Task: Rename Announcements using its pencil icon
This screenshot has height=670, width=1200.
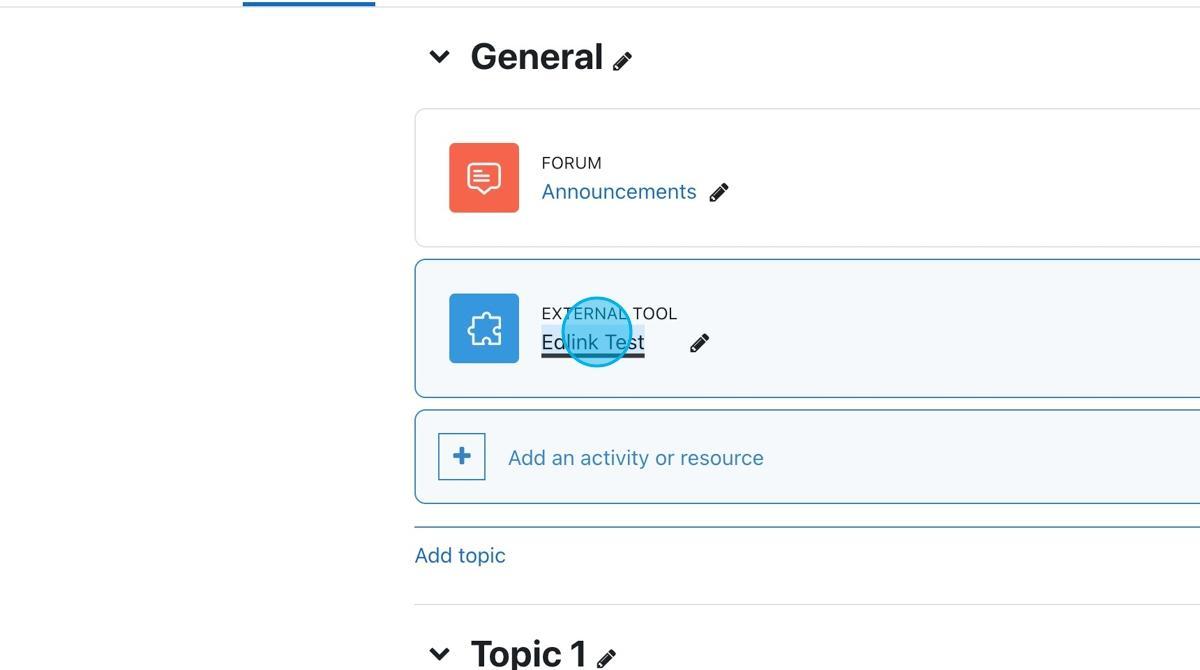Action: 719,193
